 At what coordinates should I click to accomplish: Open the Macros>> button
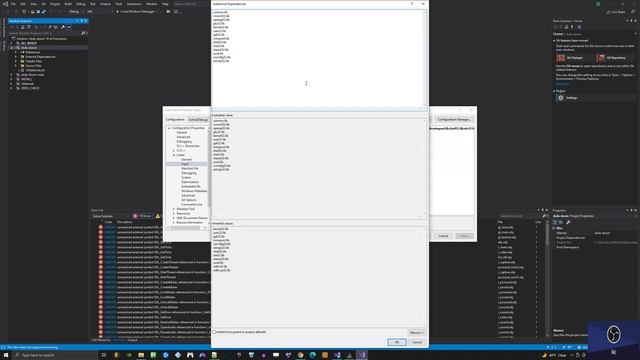point(416,333)
